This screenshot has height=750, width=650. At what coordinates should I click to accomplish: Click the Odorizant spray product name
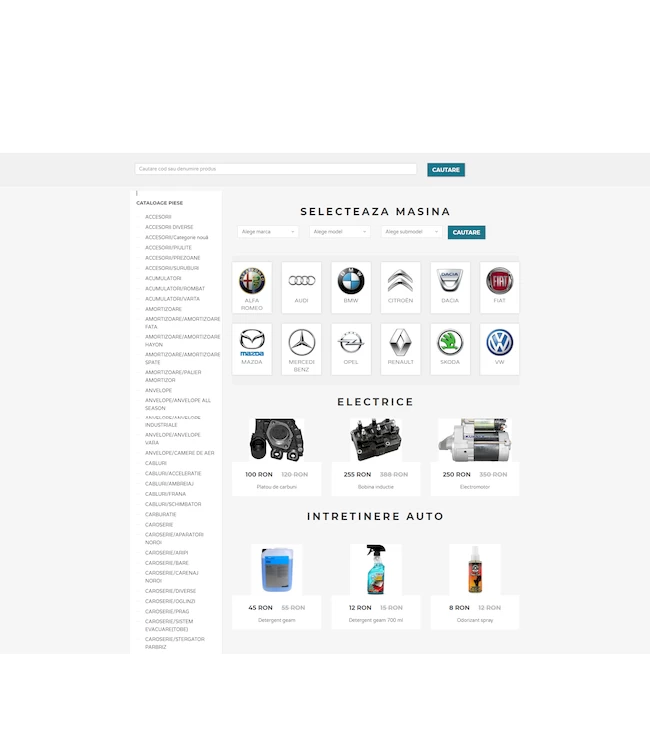[475, 620]
